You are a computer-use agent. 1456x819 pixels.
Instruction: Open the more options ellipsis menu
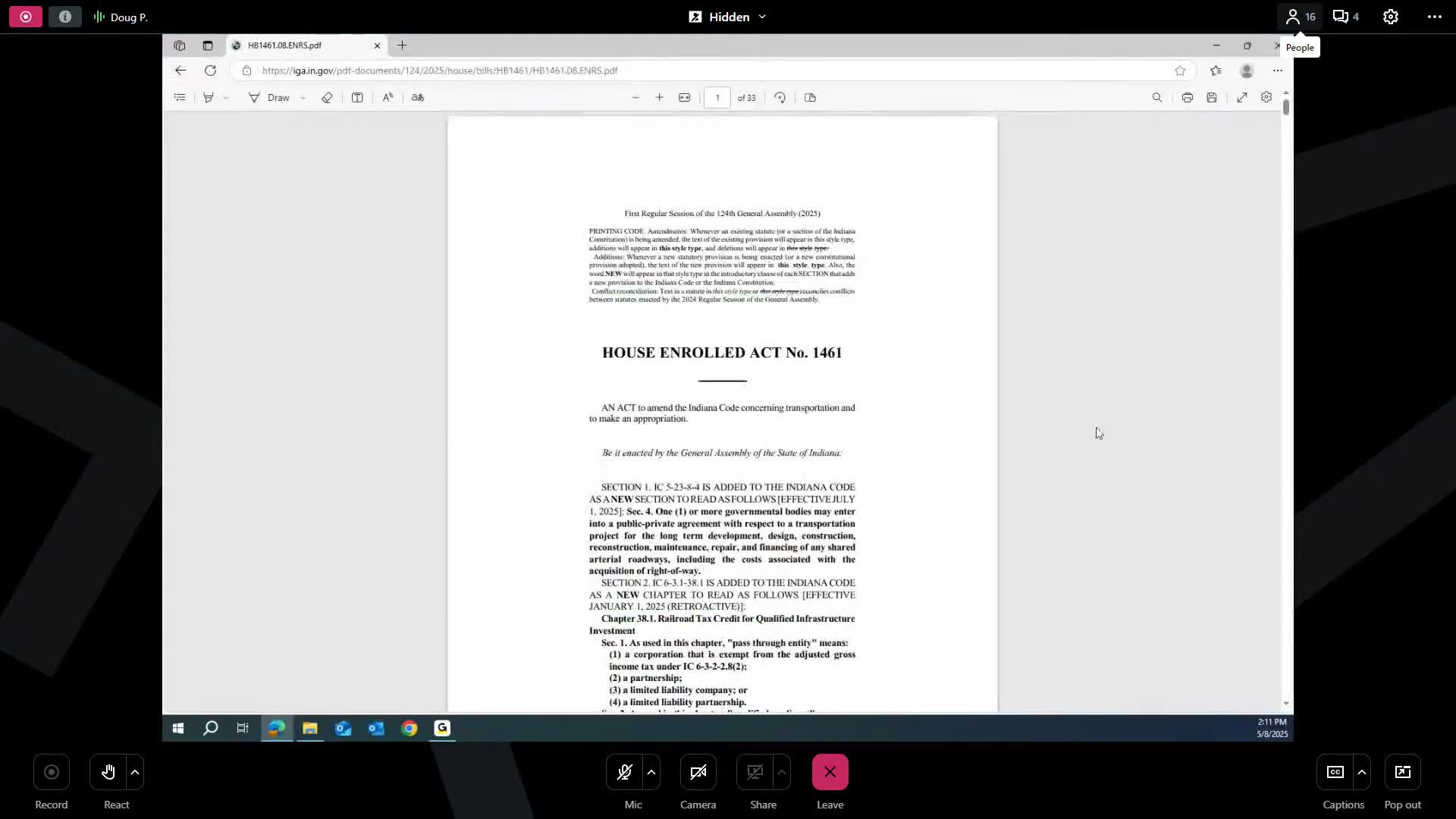pos(1434,17)
